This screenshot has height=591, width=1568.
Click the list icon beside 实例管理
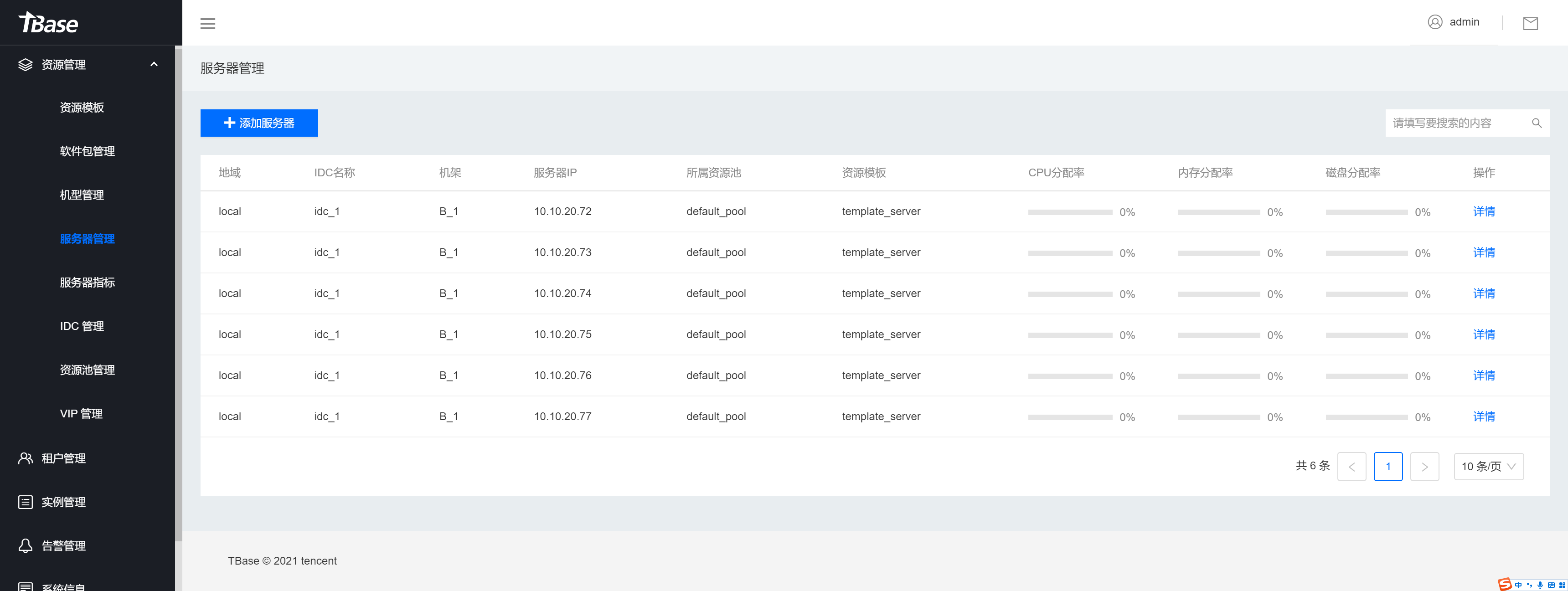coord(25,502)
